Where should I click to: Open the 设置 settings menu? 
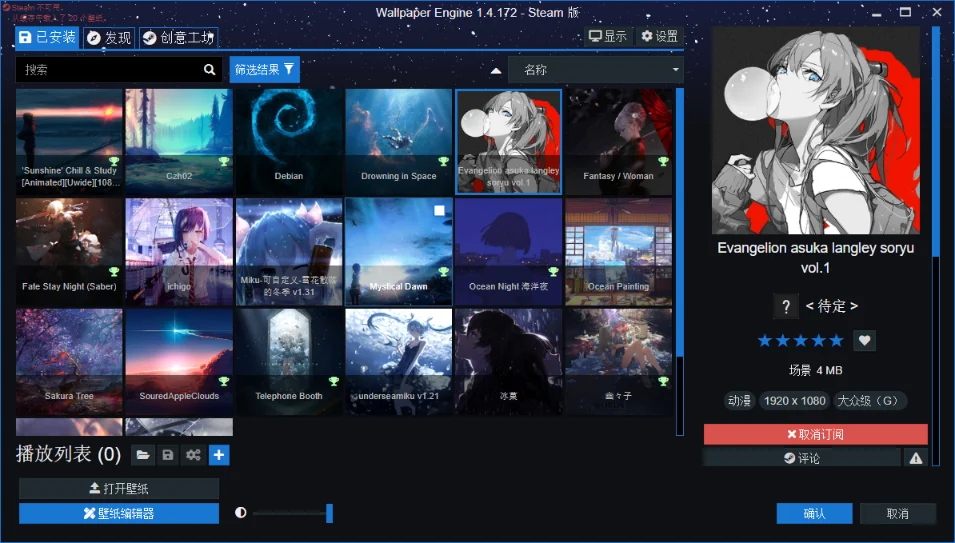pyautogui.click(x=660, y=37)
